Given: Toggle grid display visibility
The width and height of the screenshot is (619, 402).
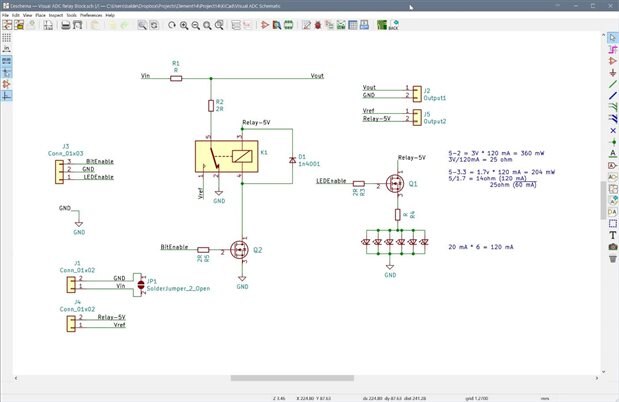Looking at the screenshot, I should click(6, 36).
